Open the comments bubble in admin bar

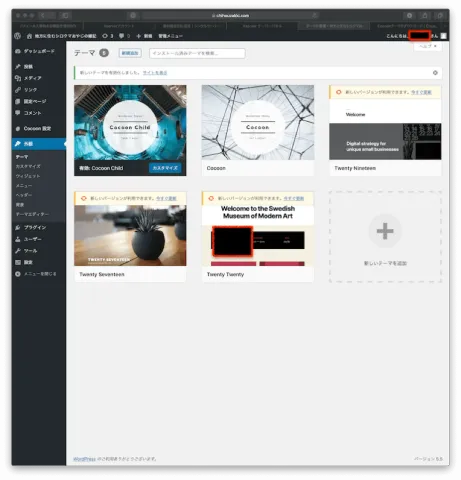124,36
